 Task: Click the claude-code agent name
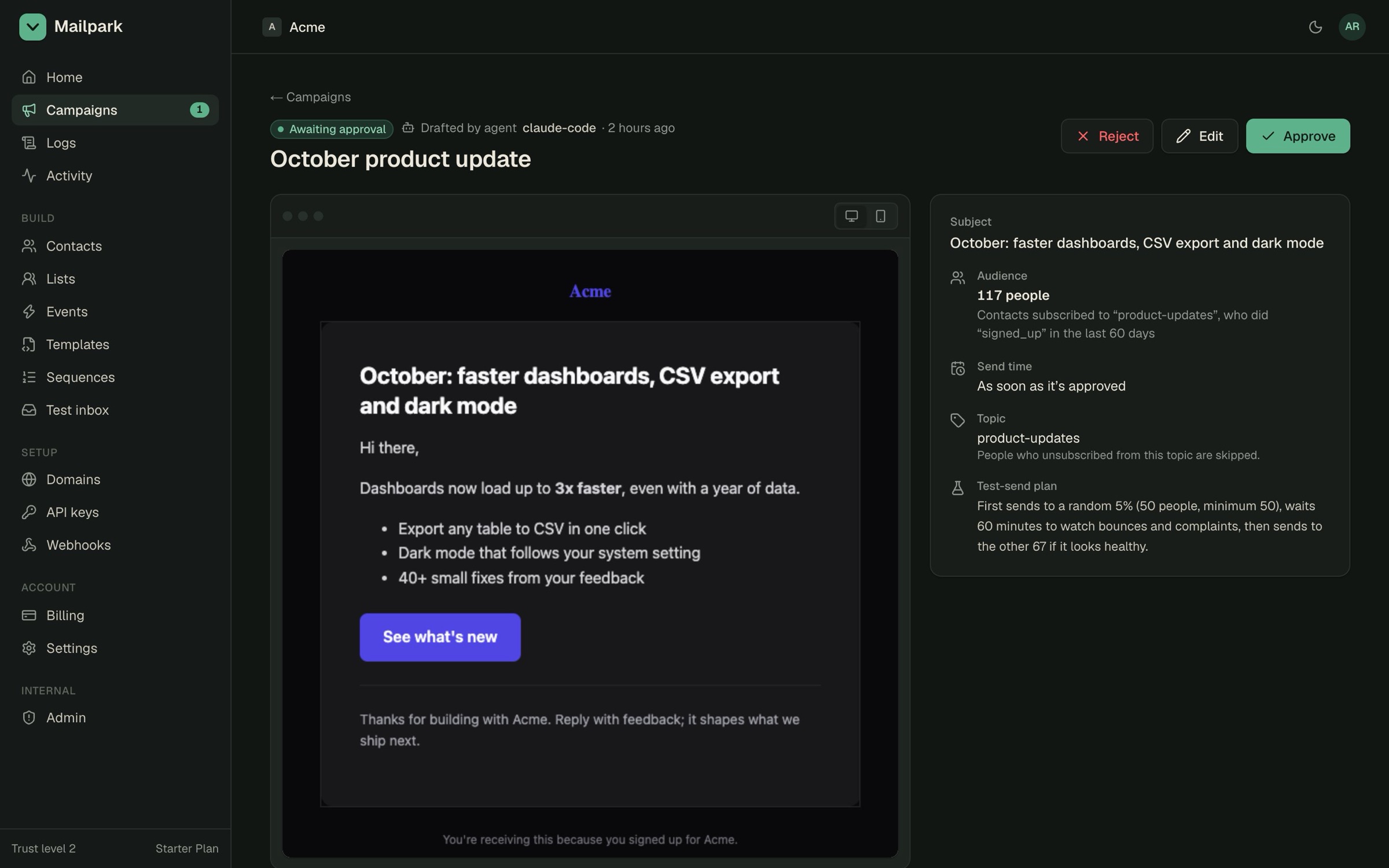coord(559,128)
